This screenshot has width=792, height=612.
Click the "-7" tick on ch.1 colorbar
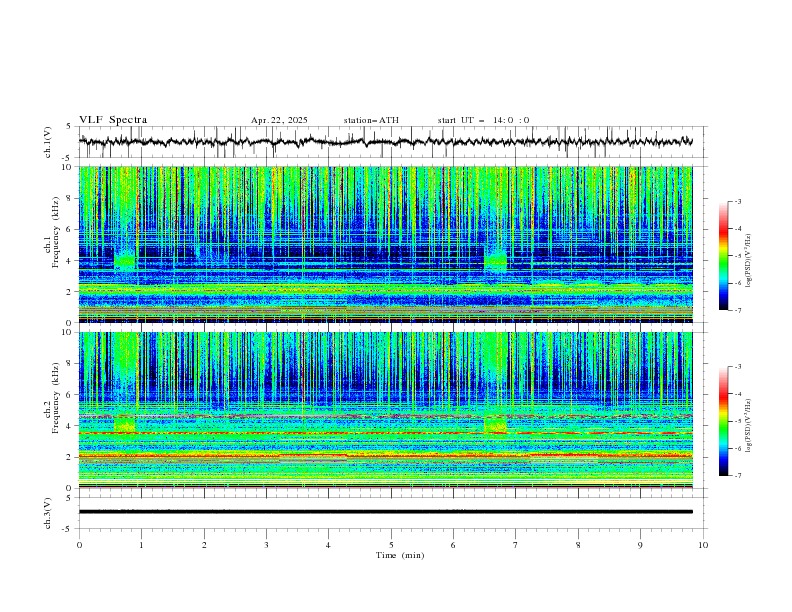pyautogui.click(x=738, y=311)
